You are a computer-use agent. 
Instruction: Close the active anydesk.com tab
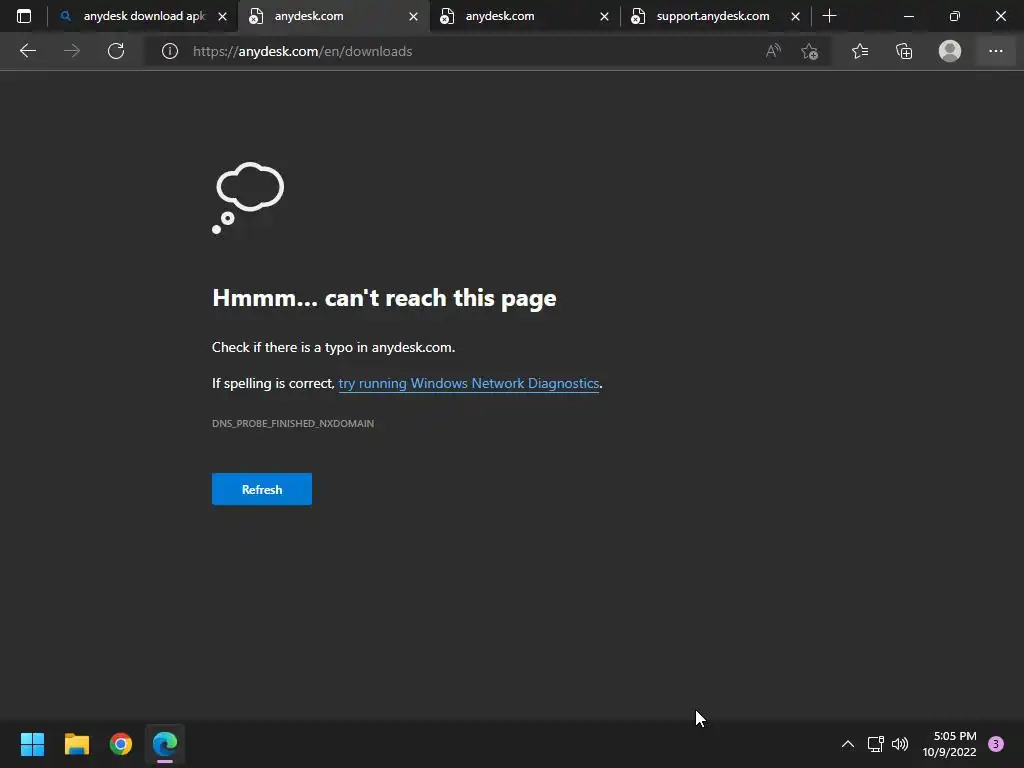pos(413,16)
